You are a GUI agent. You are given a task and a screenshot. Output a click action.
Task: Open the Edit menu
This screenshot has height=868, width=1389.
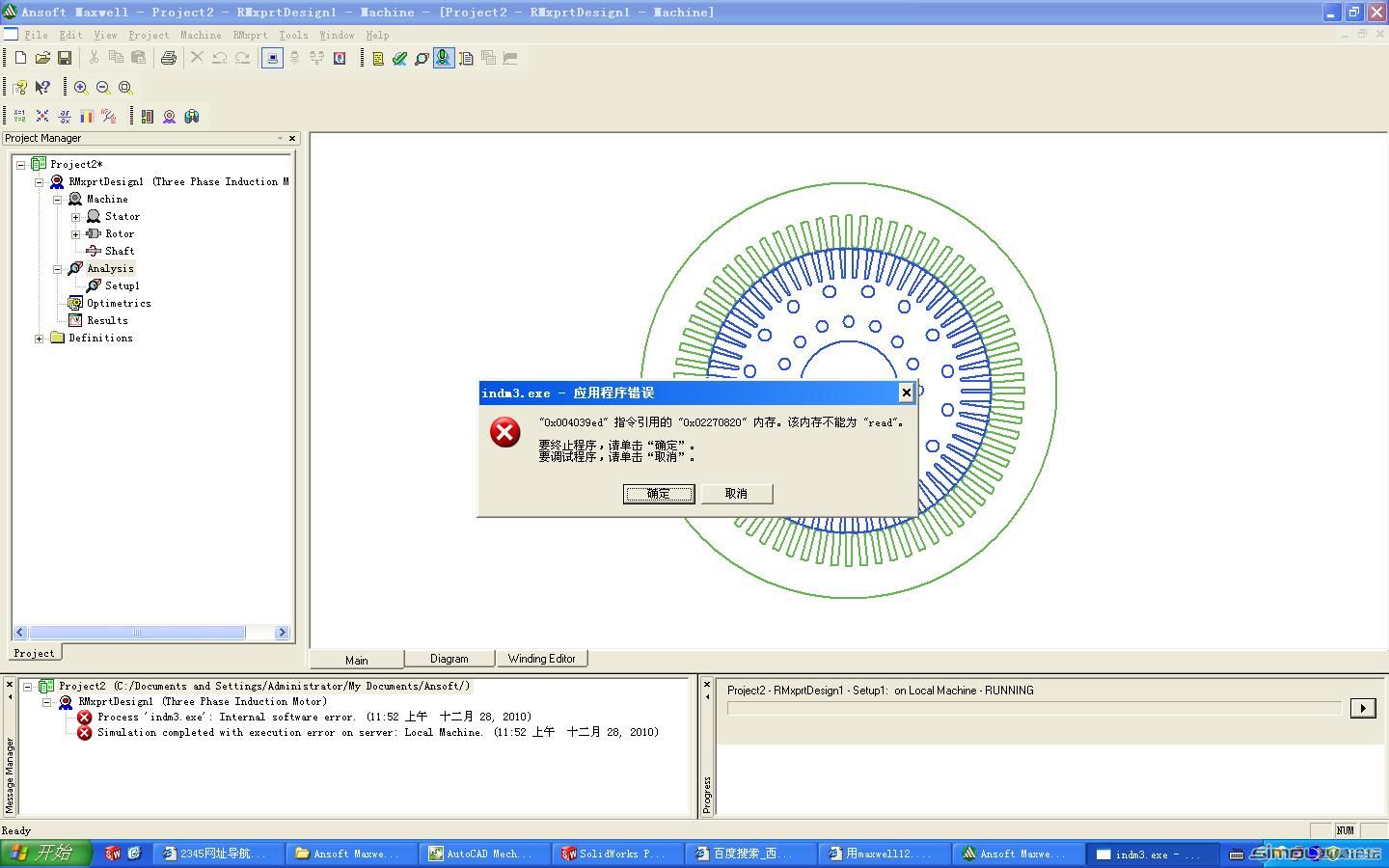(71, 35)
